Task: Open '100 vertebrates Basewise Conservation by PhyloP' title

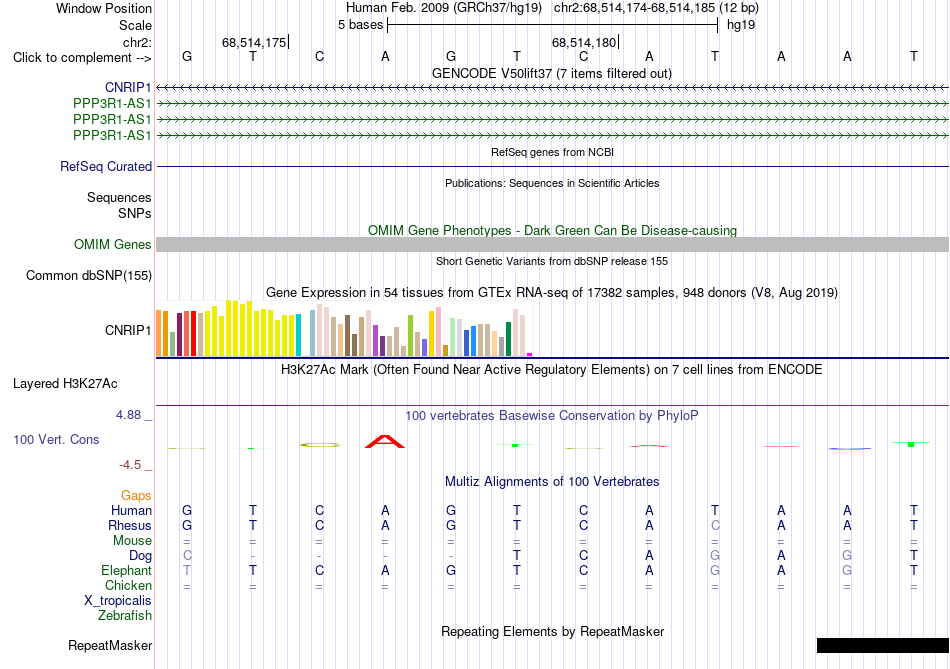Action: click(x=552, y=416)
